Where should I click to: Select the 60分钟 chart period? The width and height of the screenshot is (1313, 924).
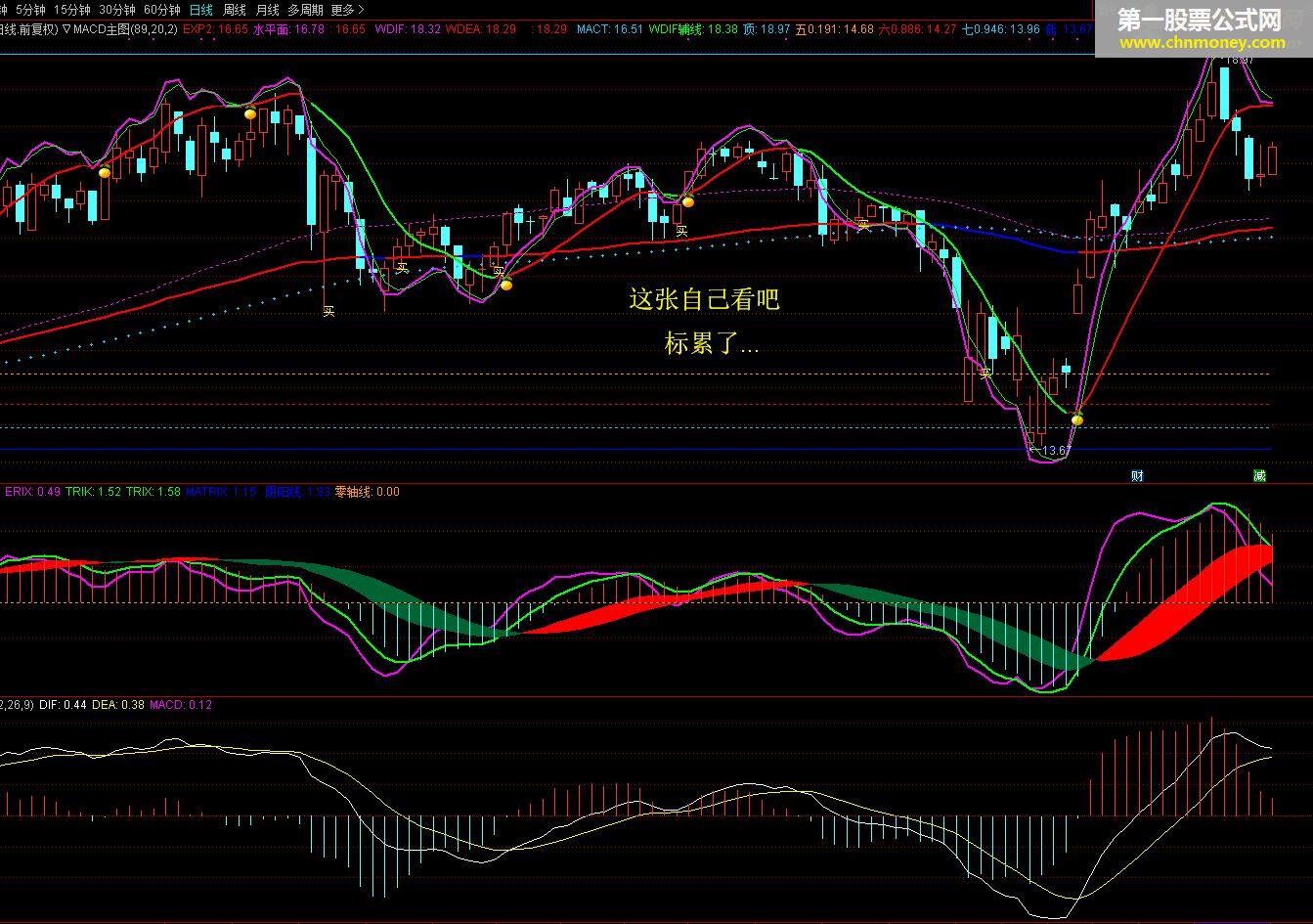pyautogui.click(x=161, y=10)
